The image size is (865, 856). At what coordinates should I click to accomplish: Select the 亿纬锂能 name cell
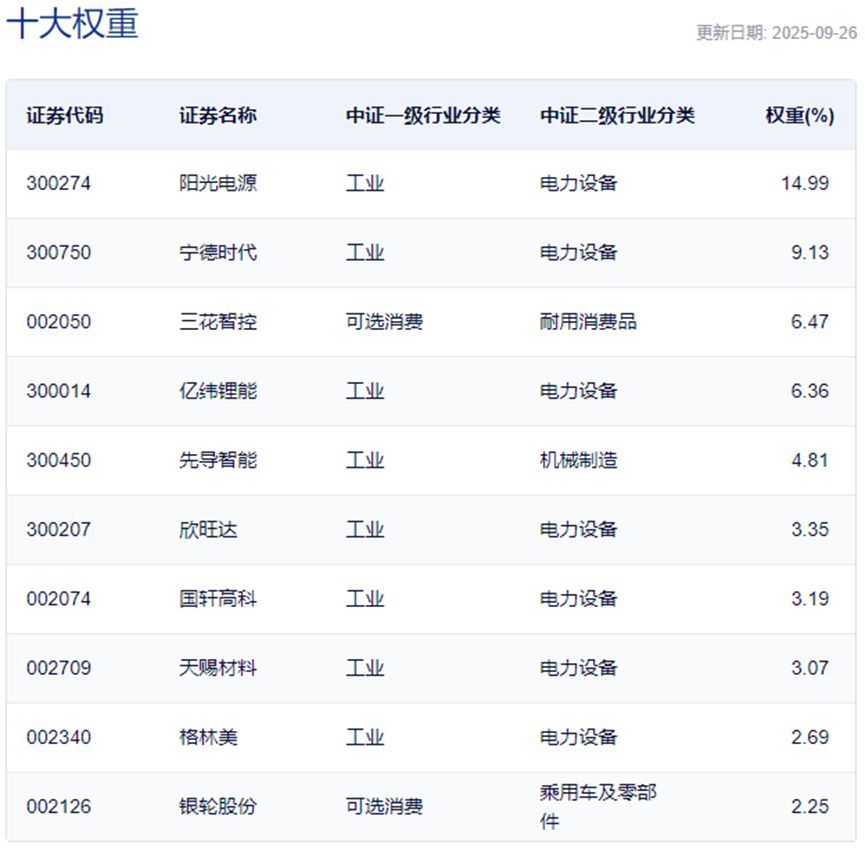pos(218,391)
